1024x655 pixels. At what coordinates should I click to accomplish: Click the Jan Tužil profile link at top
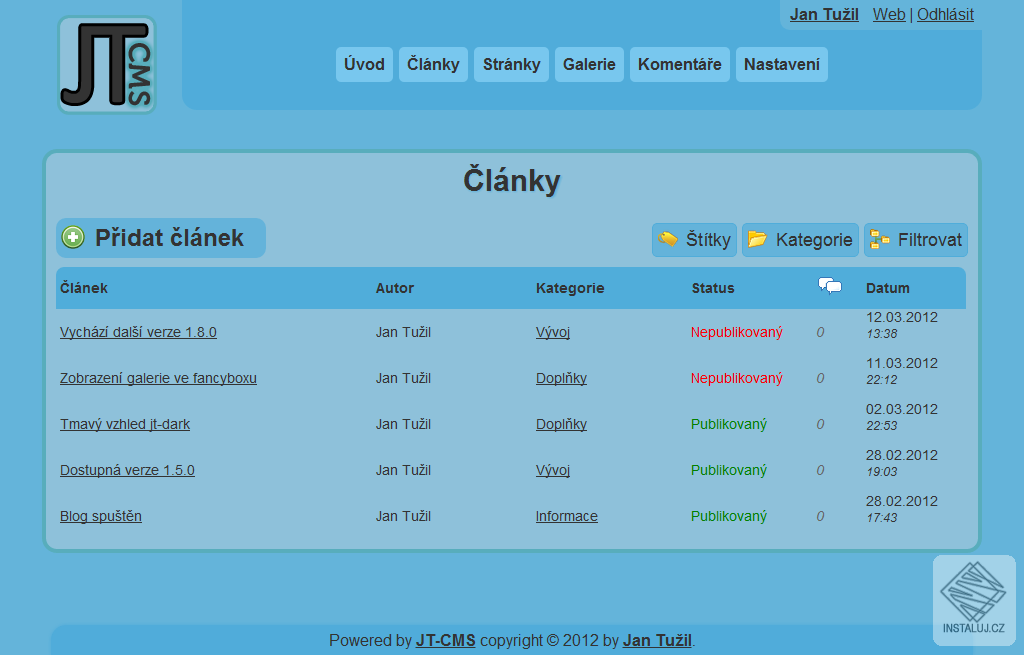(824, 14)
